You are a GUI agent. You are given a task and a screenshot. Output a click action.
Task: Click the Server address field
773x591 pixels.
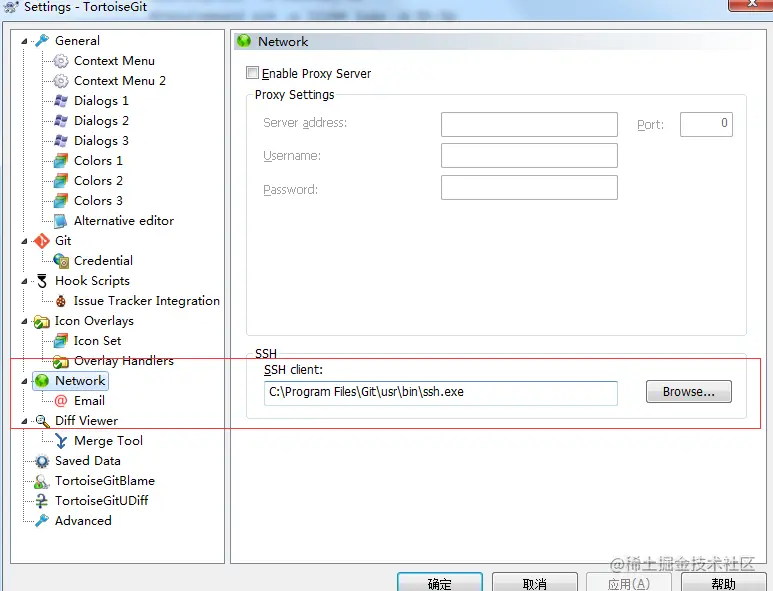pos(529,124)
